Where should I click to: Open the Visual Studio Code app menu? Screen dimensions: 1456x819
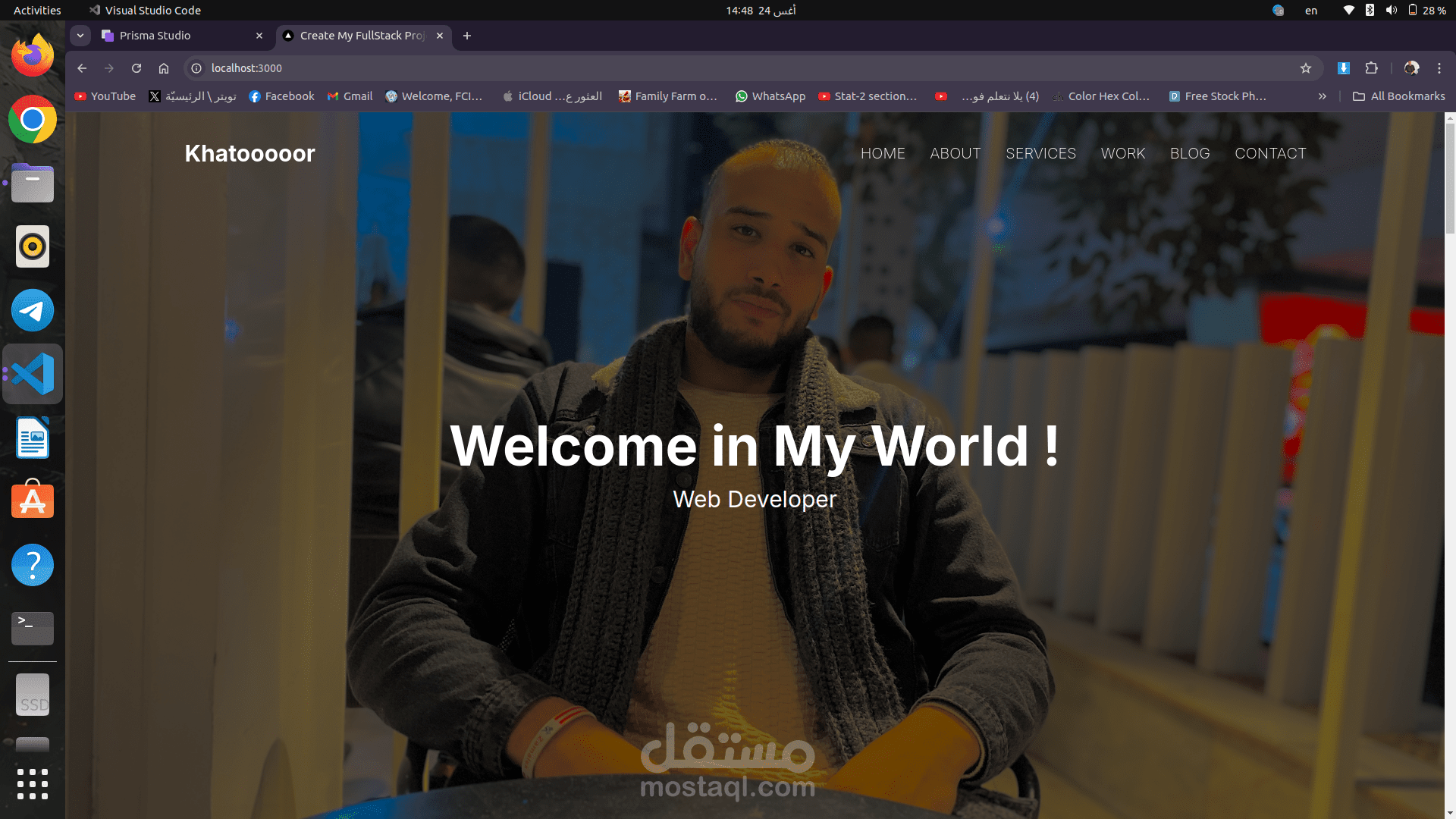coord(145,11)
